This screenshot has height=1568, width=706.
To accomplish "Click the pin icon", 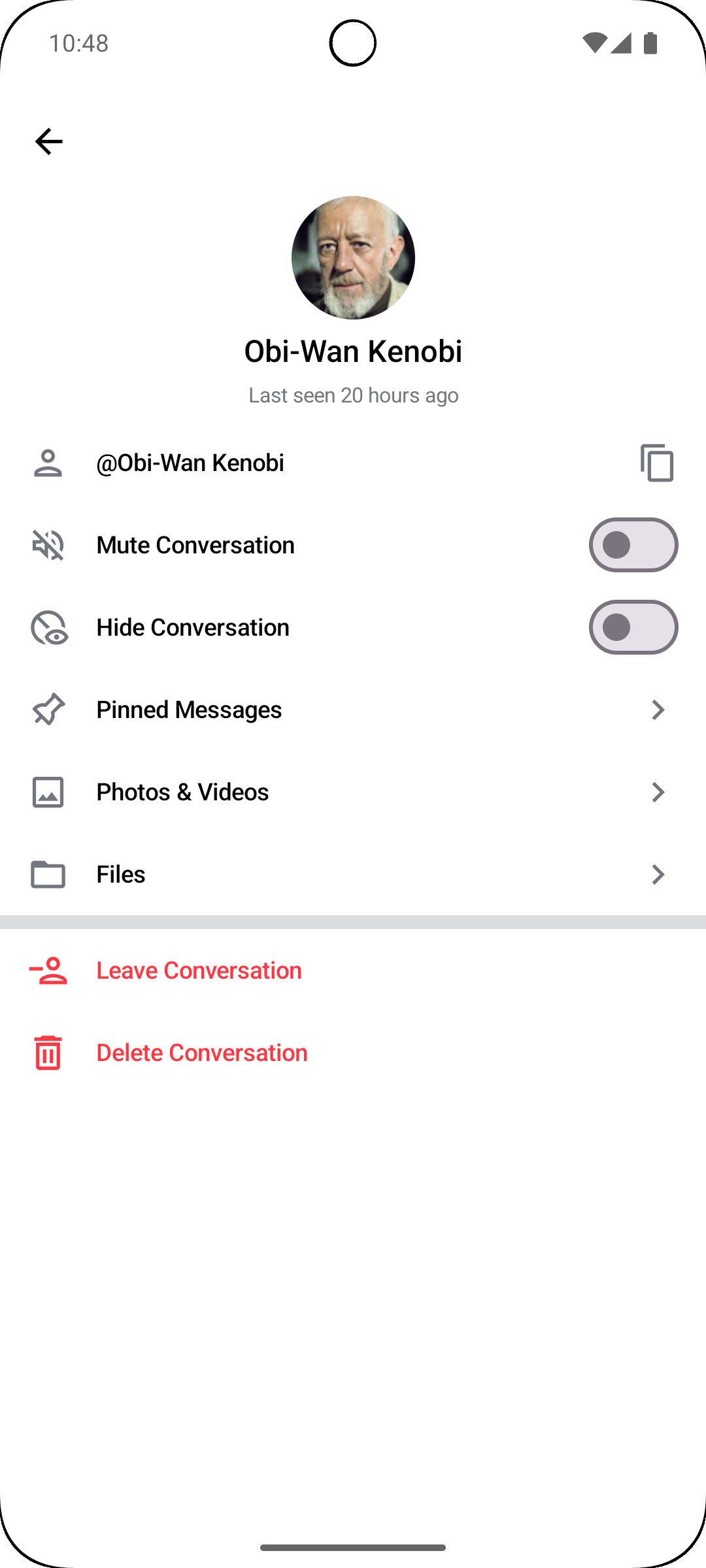I will coord(48,710).
